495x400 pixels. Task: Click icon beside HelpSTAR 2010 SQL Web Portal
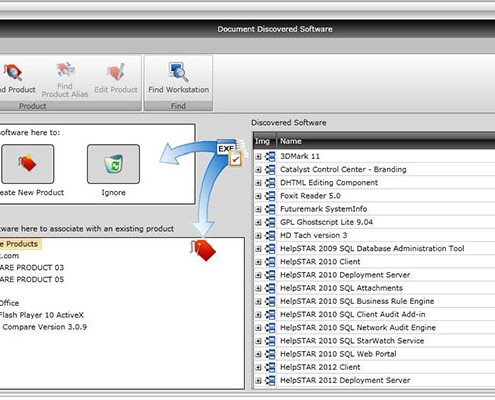pyautogui.click(x=270, y=354)
